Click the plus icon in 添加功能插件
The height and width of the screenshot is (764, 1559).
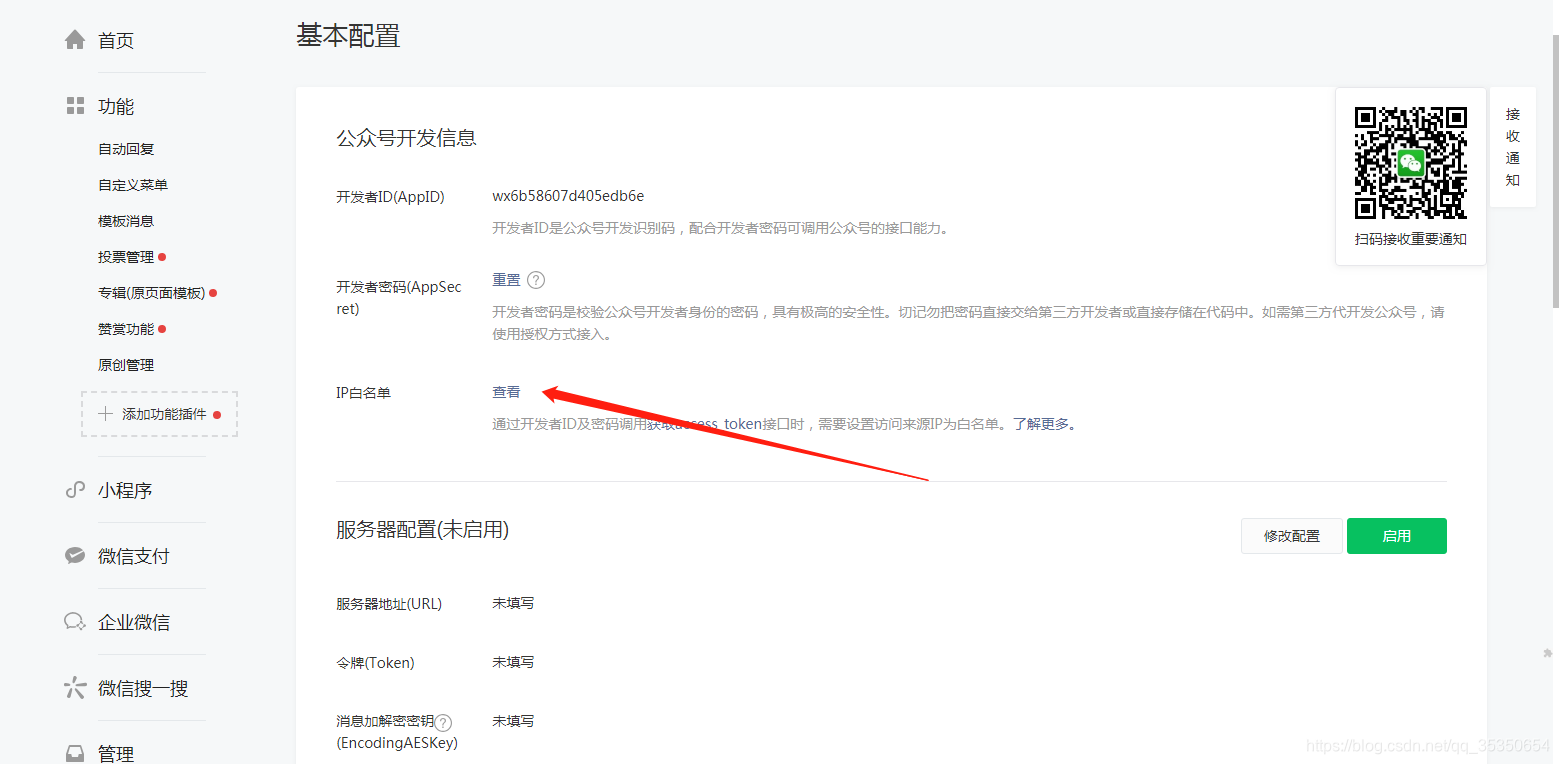(x=105, y=414)
